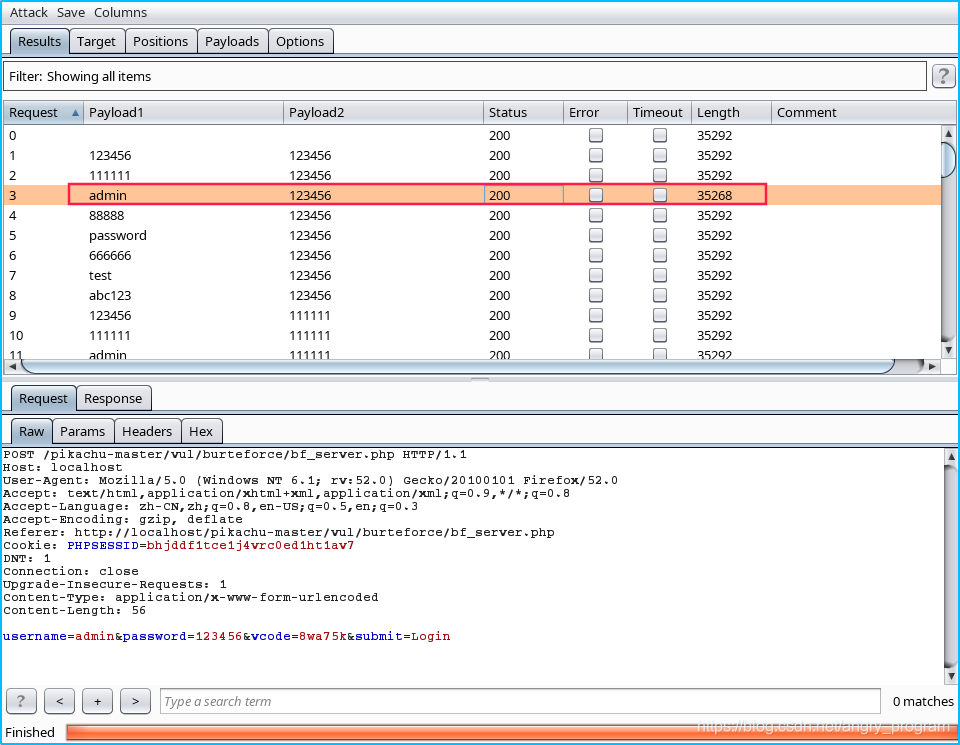Open the Headers view tab
Screen dimensions: 960x745
[x=147, y=432]
